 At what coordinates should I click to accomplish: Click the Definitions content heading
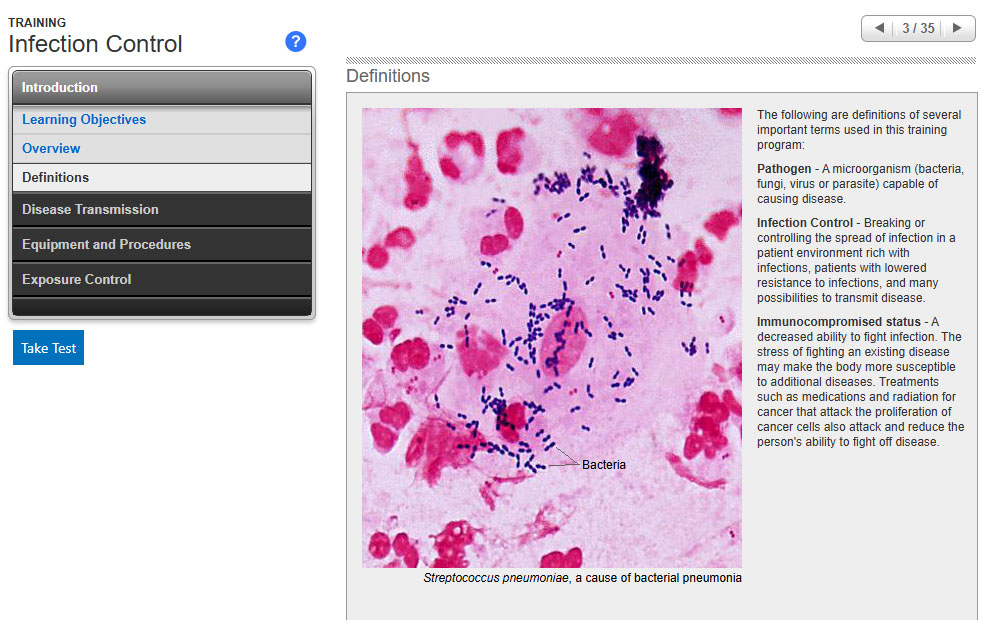(x=388, y=76)
